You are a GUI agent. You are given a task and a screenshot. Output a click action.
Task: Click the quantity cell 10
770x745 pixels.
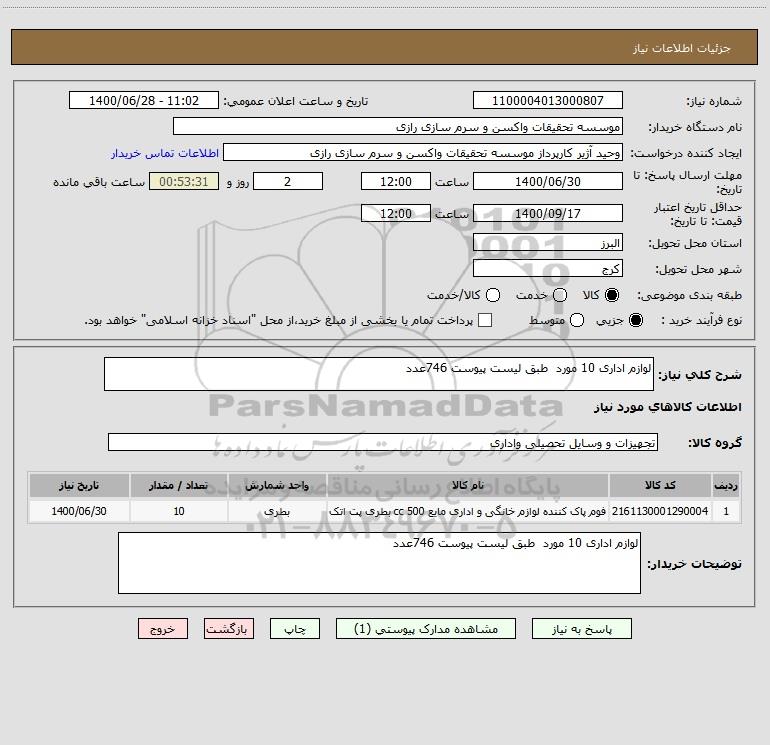coord(179,511)
